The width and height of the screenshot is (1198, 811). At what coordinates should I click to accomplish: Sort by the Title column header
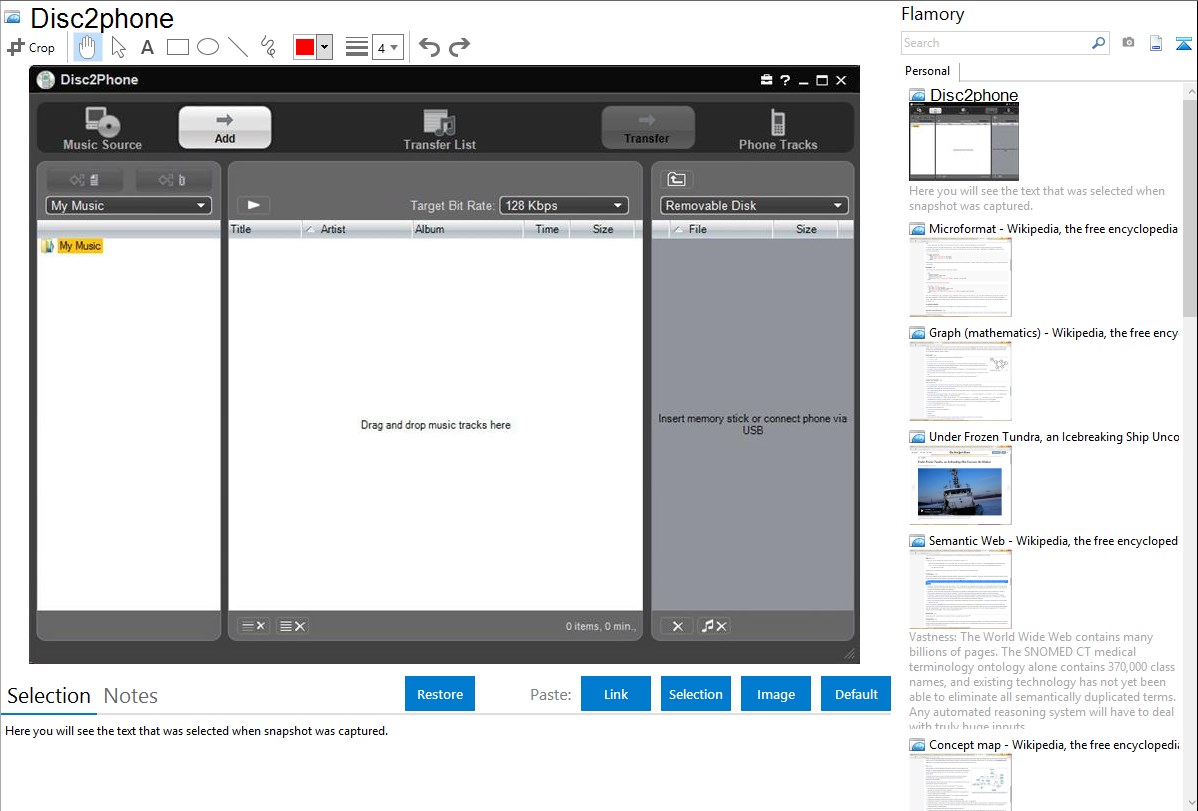[x=264, y=229]
